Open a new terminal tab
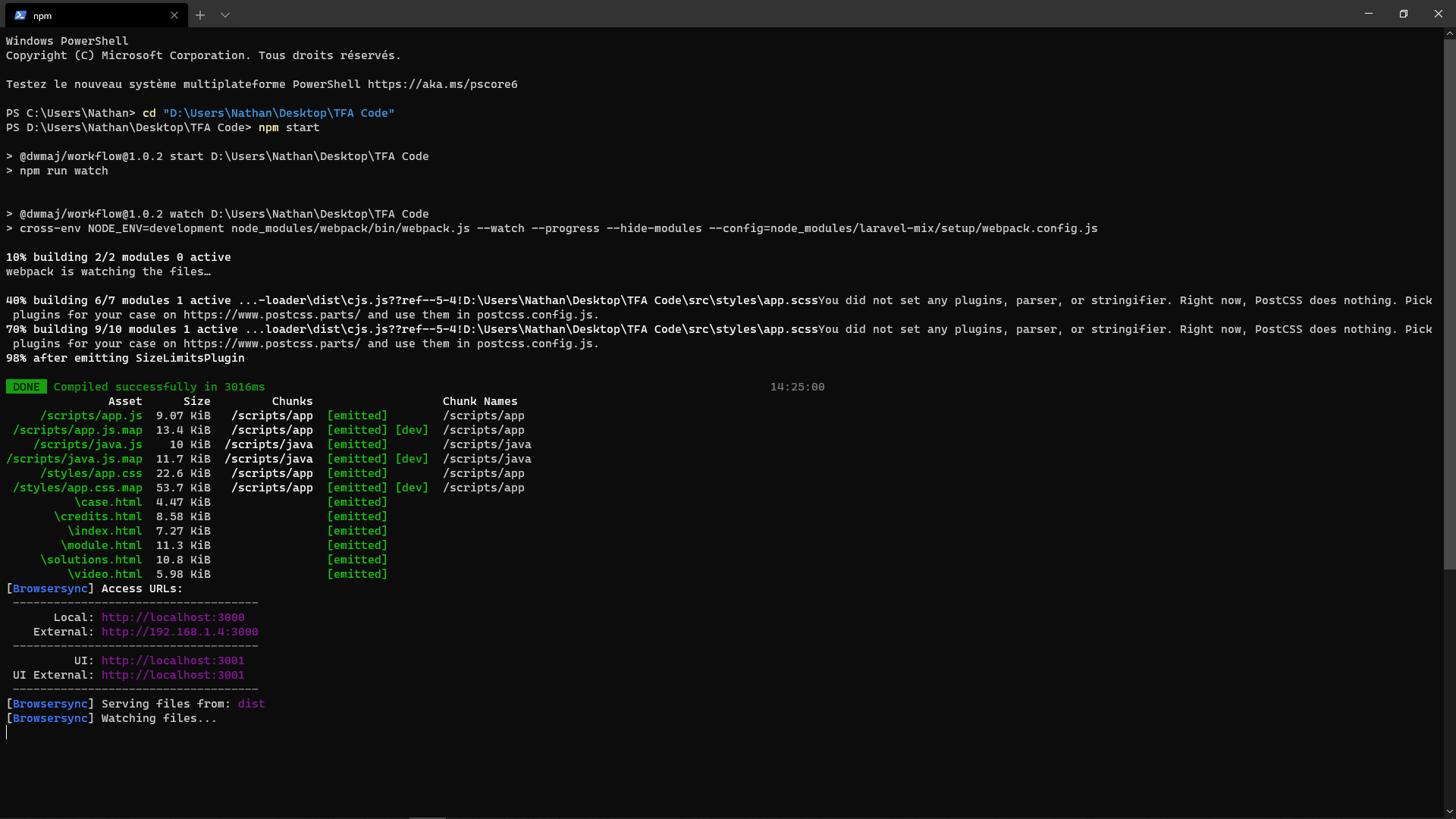 pyautogui.click(x=200, y=15)
